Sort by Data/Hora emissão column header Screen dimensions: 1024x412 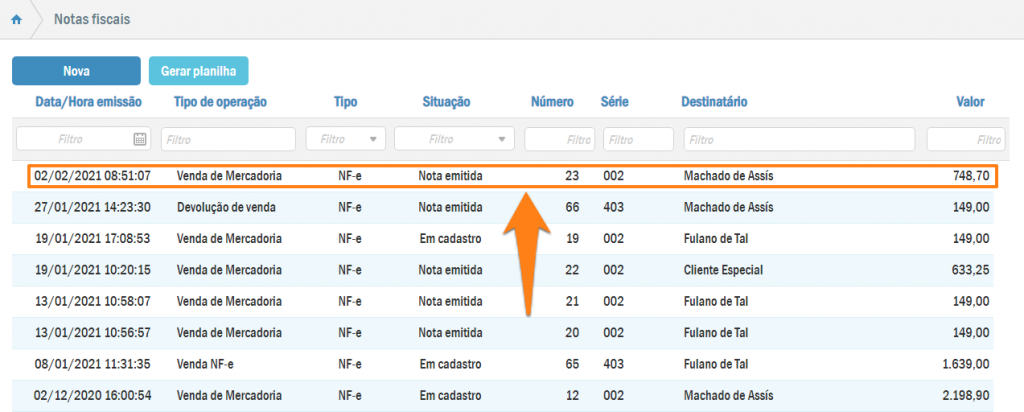[89, 102]
